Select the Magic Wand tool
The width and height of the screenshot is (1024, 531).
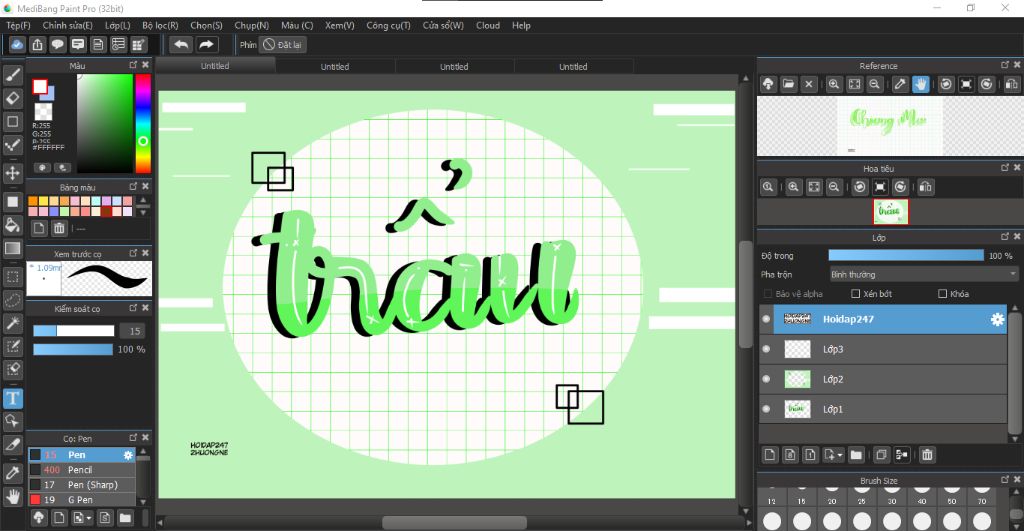point(12,323)
